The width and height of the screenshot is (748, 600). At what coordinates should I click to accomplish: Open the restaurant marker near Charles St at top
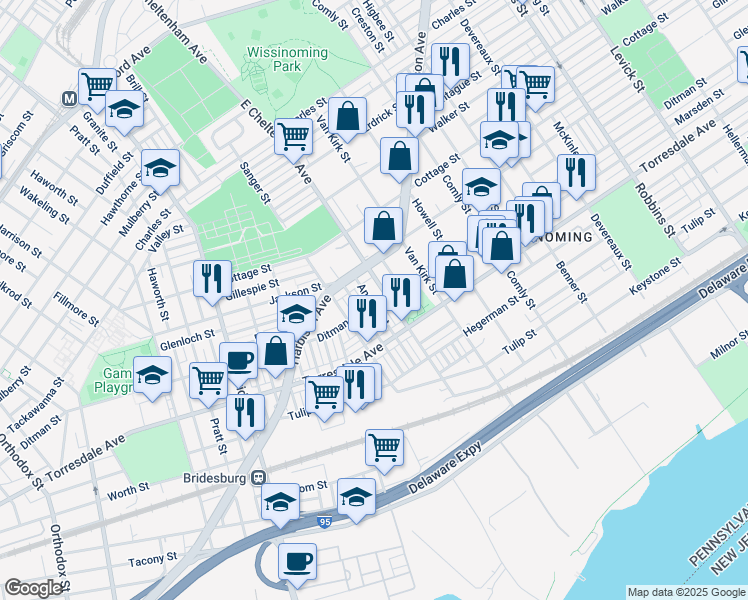tap(450, 63)
